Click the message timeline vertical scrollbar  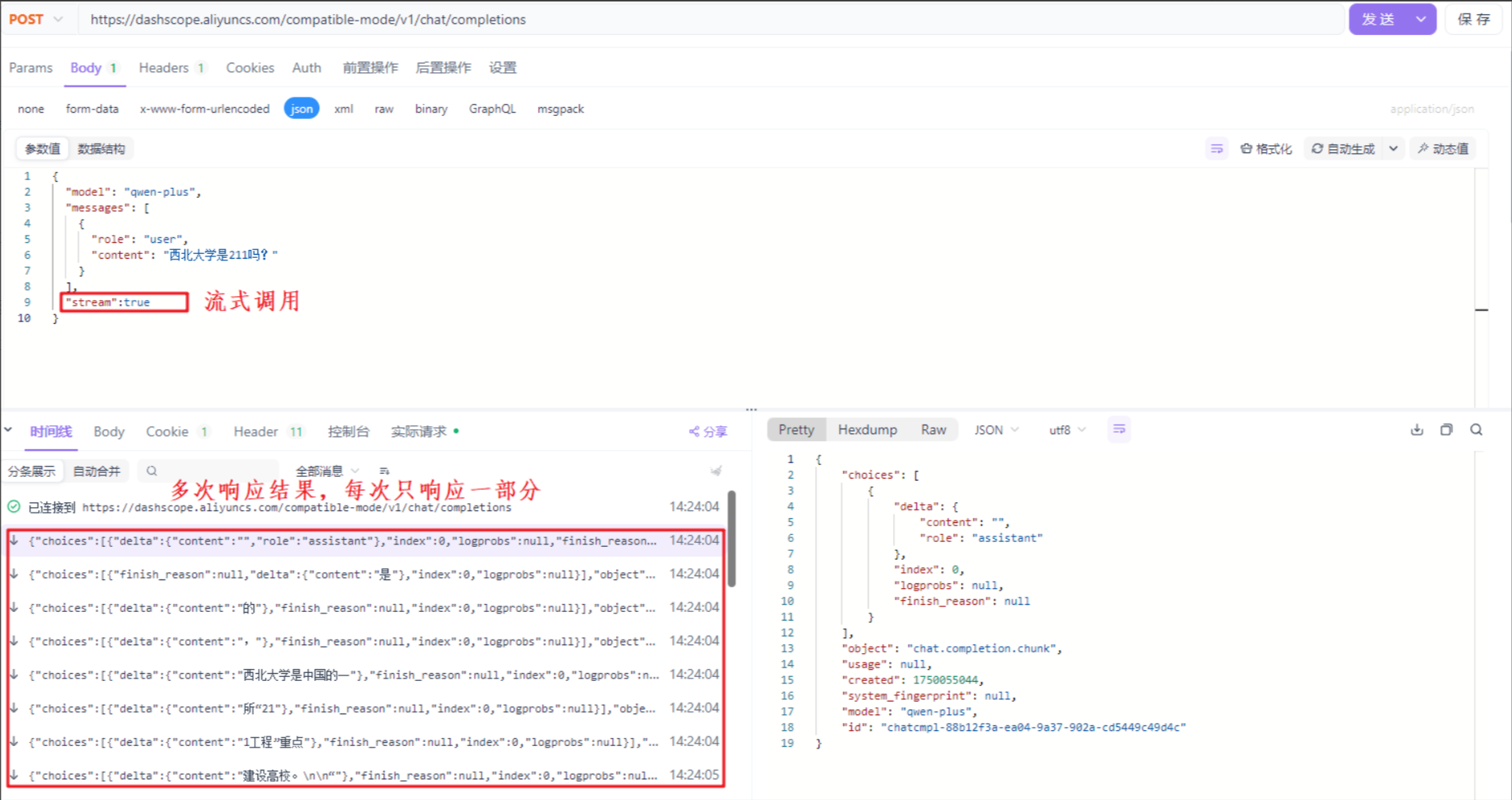click(x=731, y=540)
